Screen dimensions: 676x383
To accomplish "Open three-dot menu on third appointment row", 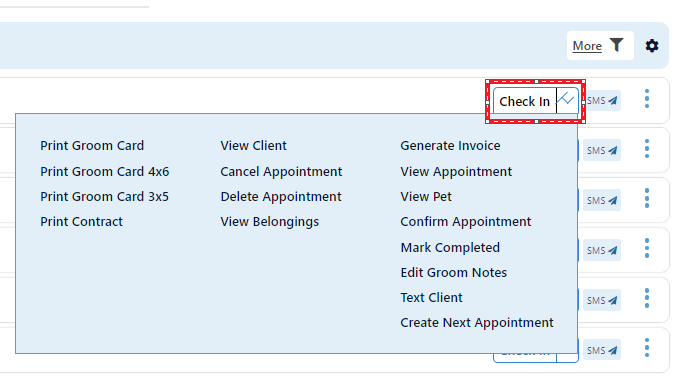I will coord(647,198).
